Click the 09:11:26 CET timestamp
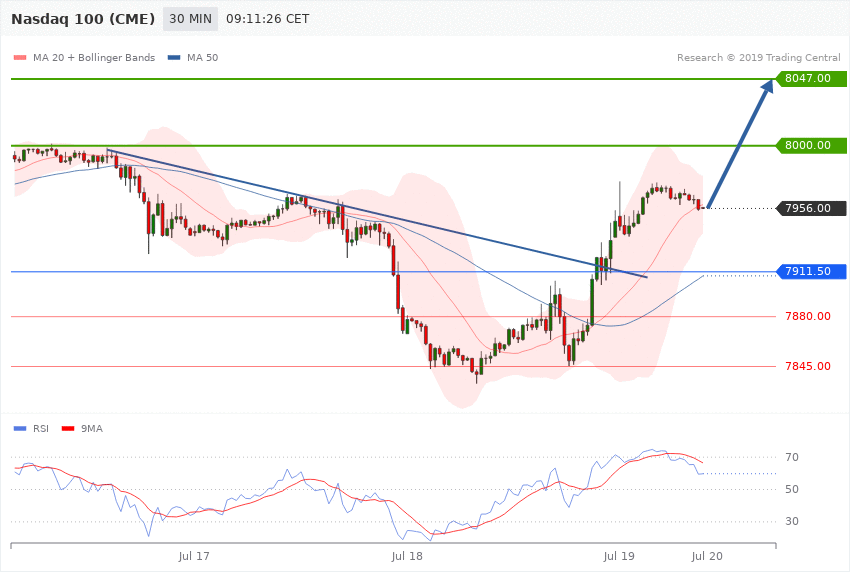The height and width of the screenshot is (576, 850). [267, 19]
